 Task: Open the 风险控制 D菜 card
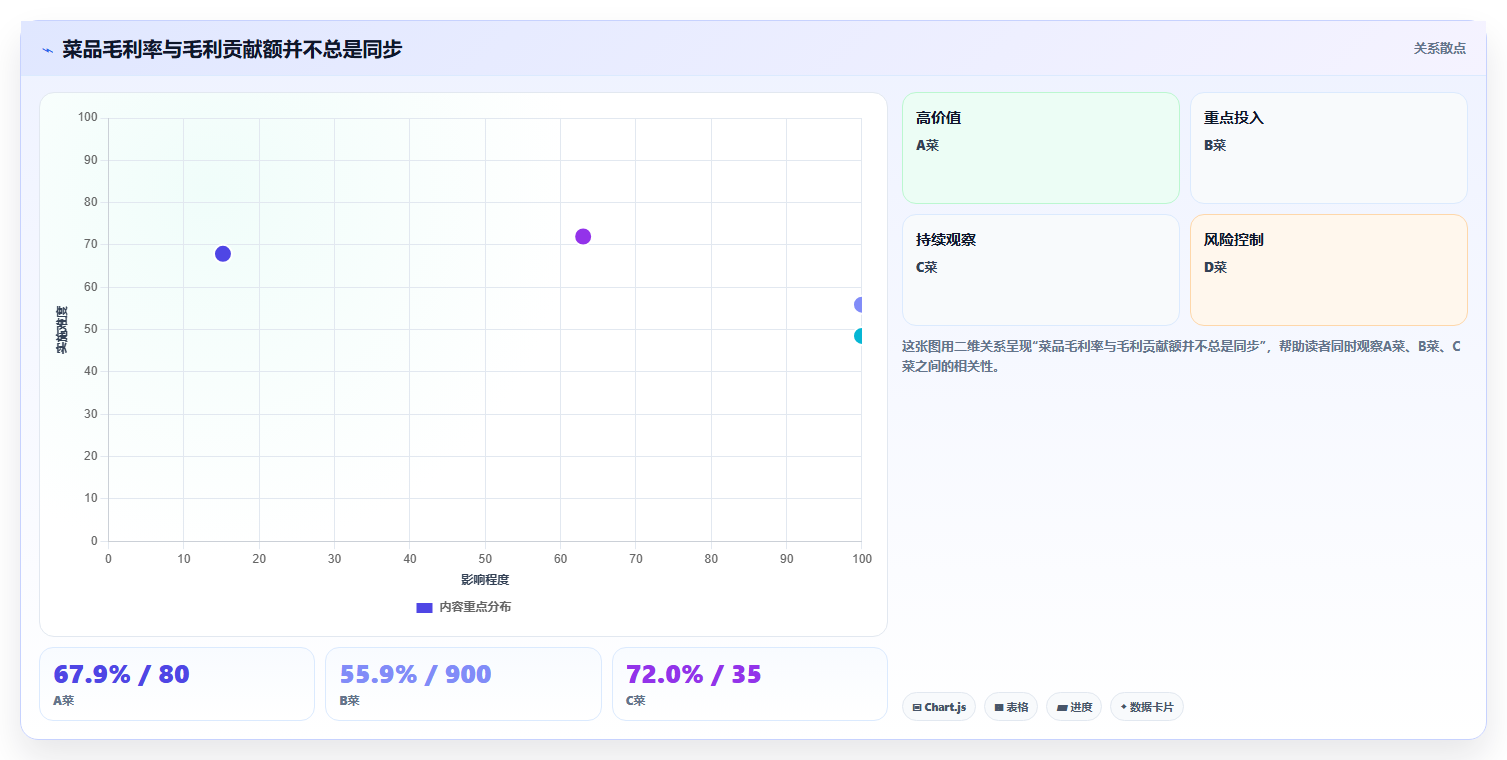[1329, 270]
